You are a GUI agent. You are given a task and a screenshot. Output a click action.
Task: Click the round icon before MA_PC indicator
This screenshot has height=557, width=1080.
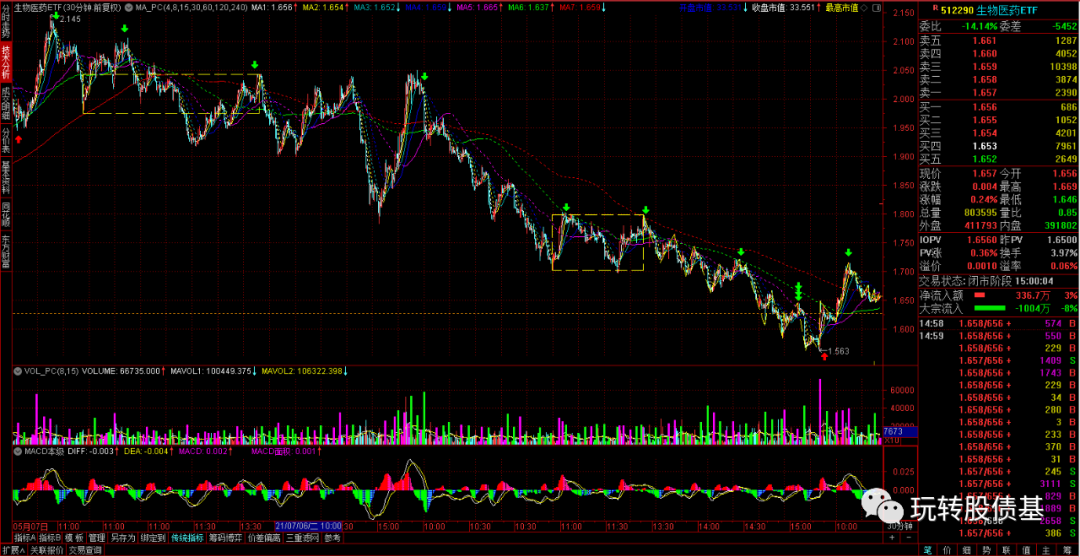point(128,7)
